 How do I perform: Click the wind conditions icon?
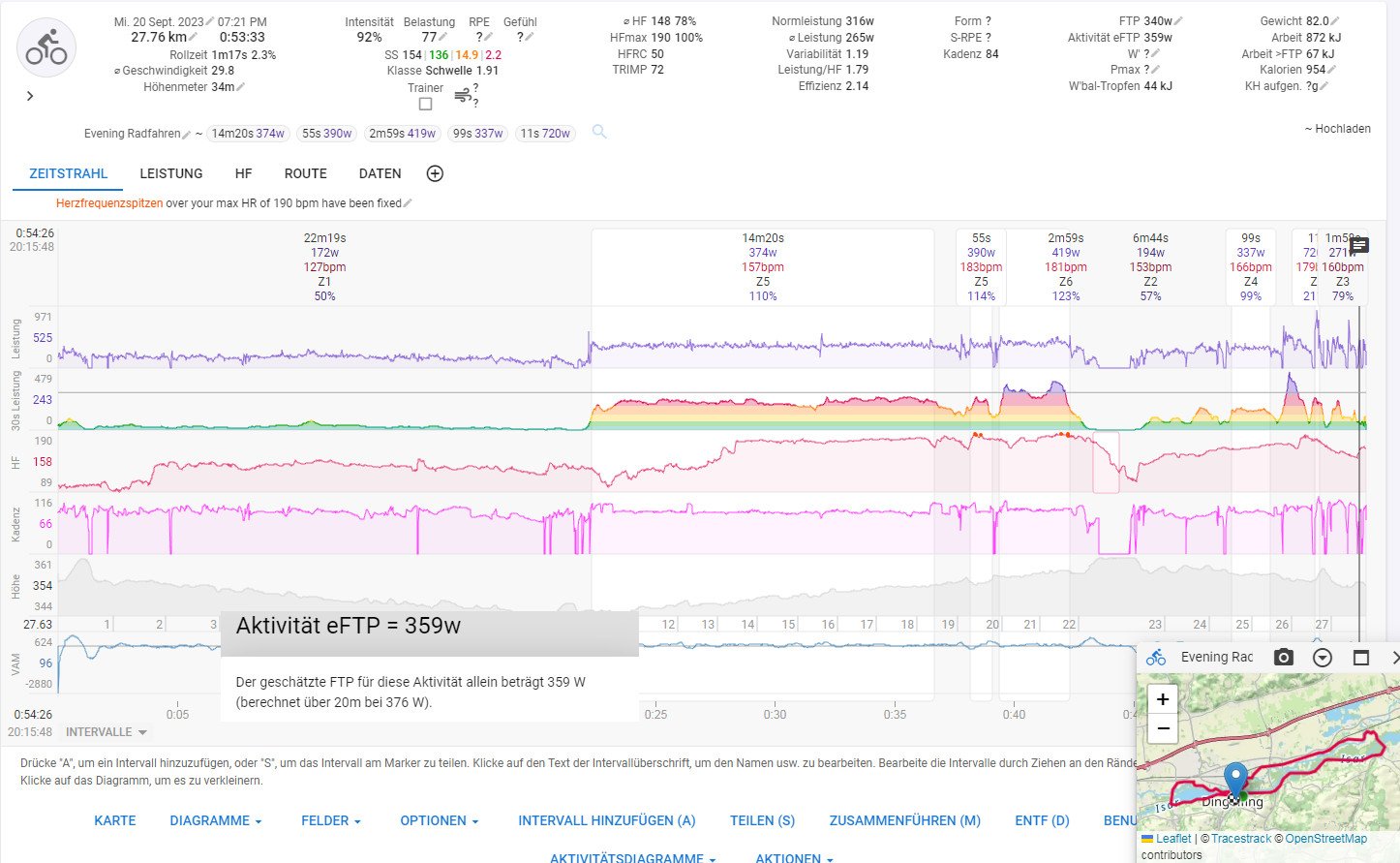pyautogui.click(x=463, y=95)
